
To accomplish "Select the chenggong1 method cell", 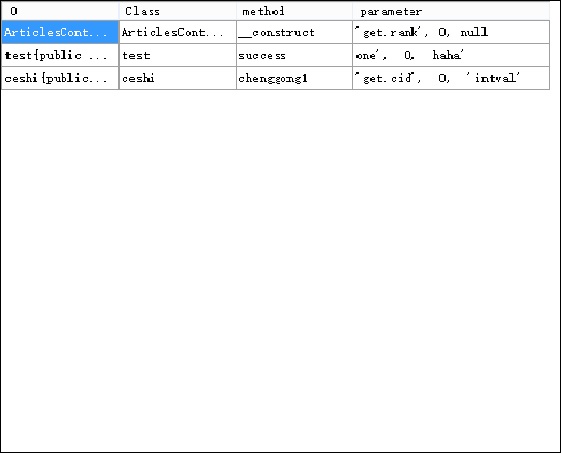I will pos(294,78).
